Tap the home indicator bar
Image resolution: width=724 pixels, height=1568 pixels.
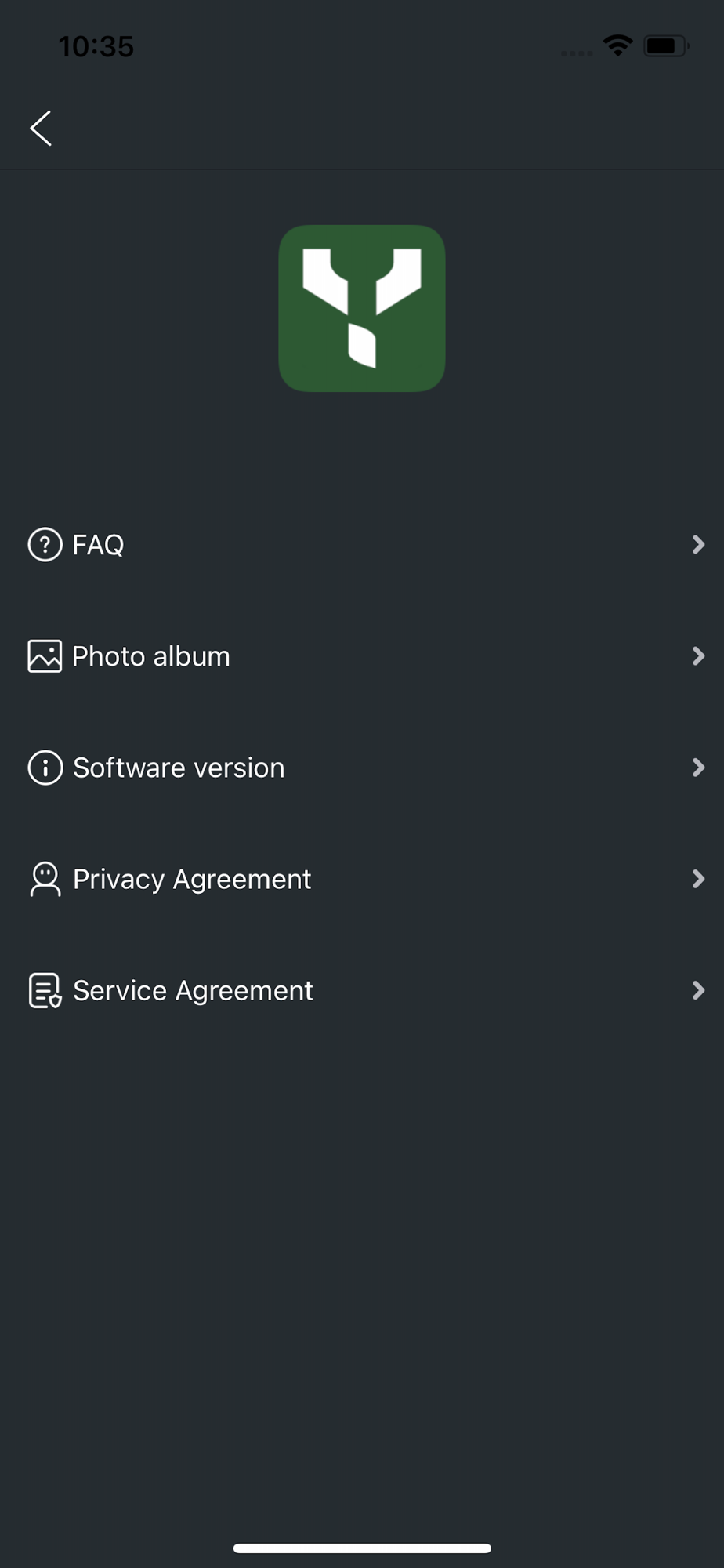pyautogui.click(x=362, y=1548)
